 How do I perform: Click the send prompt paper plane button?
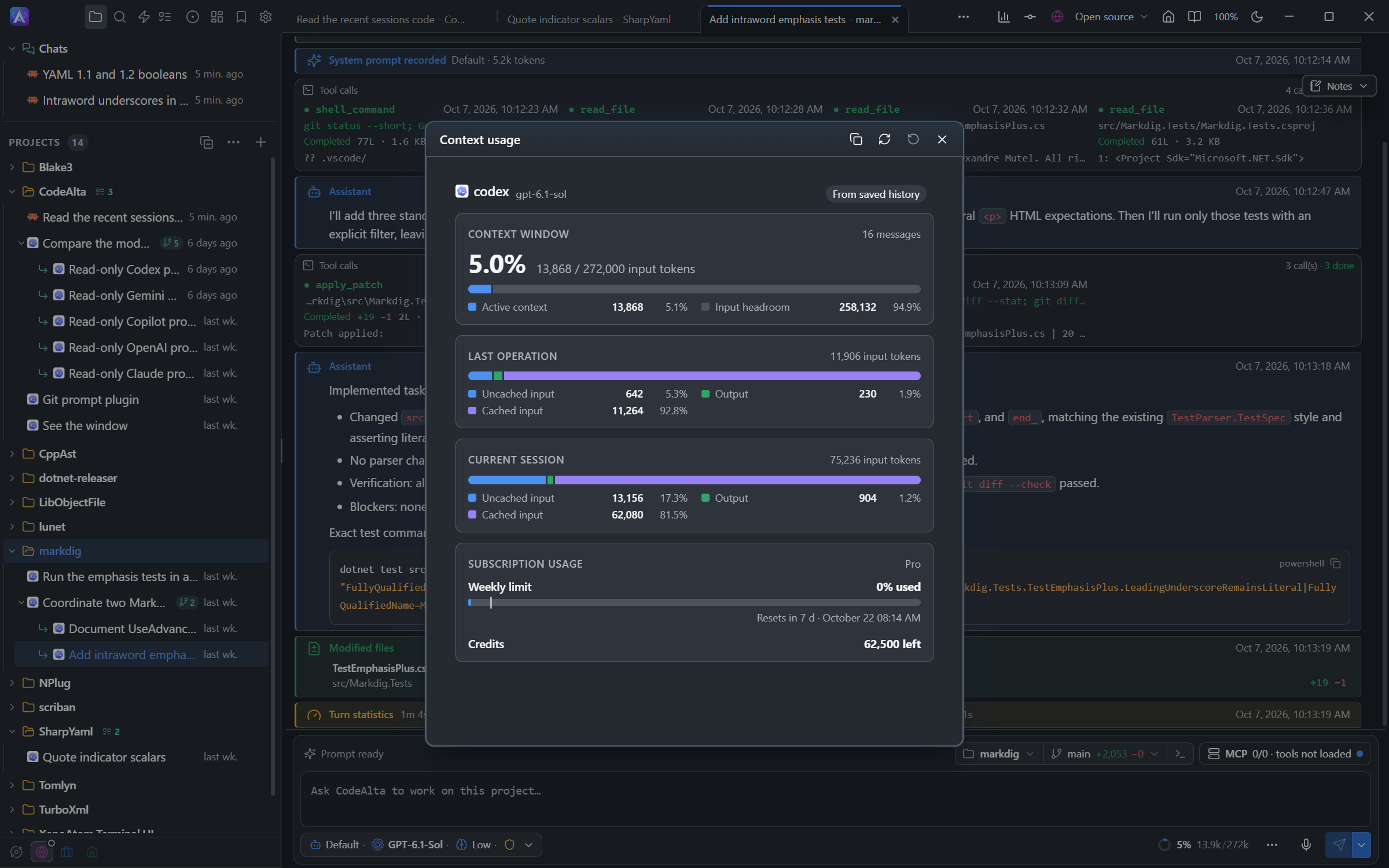(x=1339, y=845)
